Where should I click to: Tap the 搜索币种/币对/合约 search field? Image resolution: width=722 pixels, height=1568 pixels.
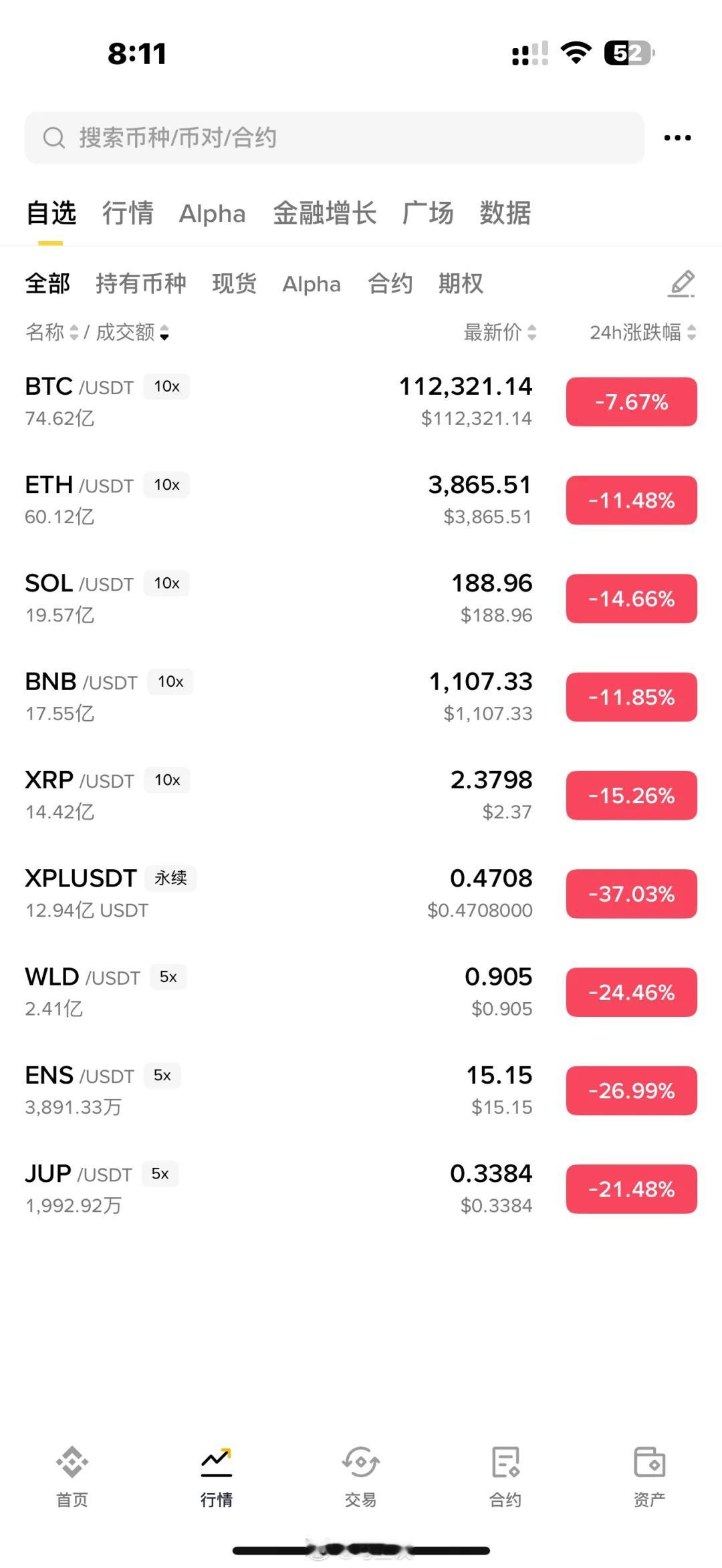pos(334,138)
